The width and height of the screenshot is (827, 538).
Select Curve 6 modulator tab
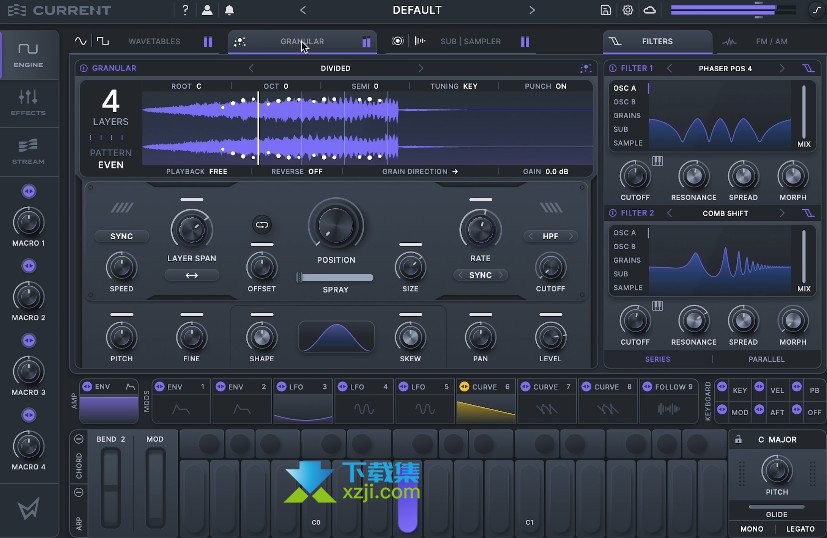click(x=485, y=400)
